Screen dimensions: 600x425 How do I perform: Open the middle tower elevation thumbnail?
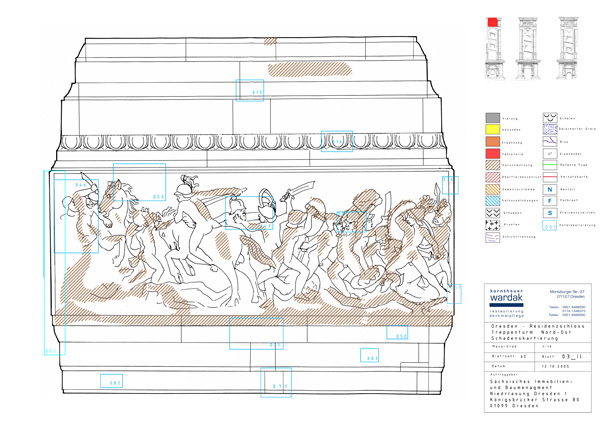coord(528,47)
